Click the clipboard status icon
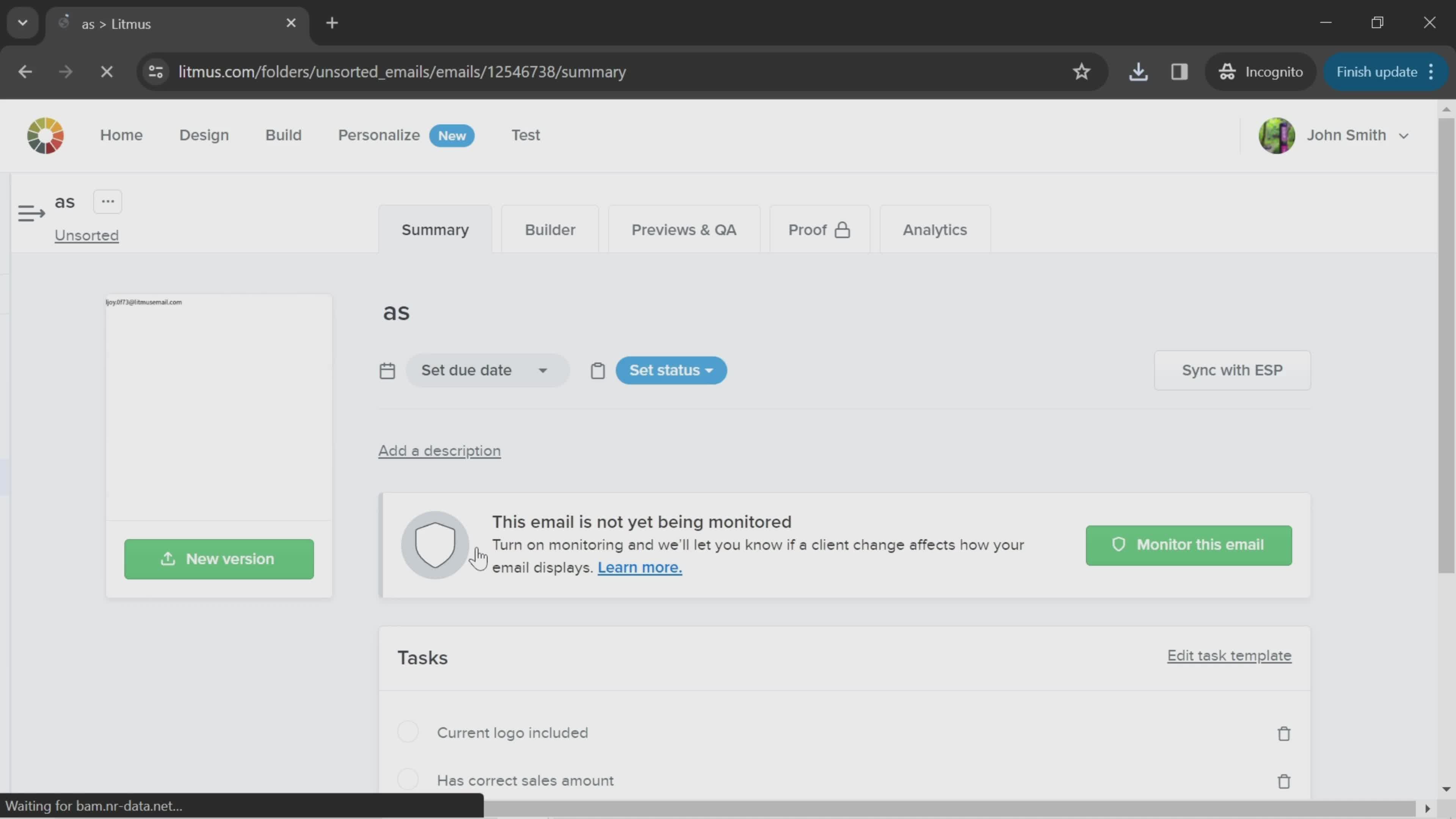Viewport: 1456px width, 819px height. (x=597, y=370)
